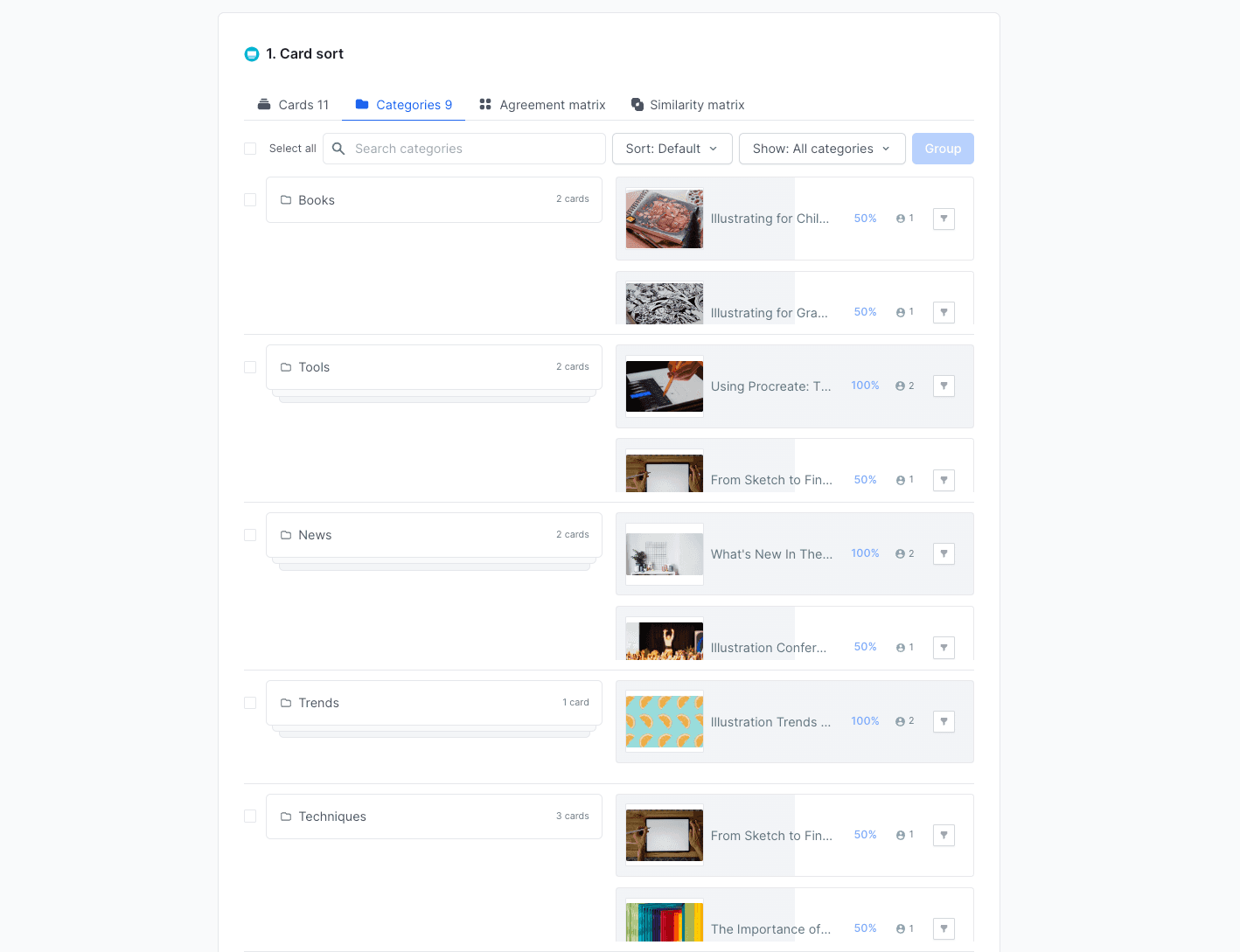The image size is (1240, 952).
Task: Click the search magnifier icon
Action: tap(338, 149)
